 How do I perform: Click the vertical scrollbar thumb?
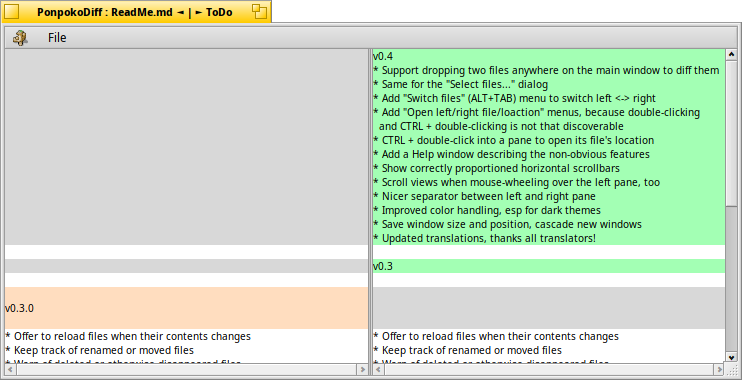[x=731, y=133]
